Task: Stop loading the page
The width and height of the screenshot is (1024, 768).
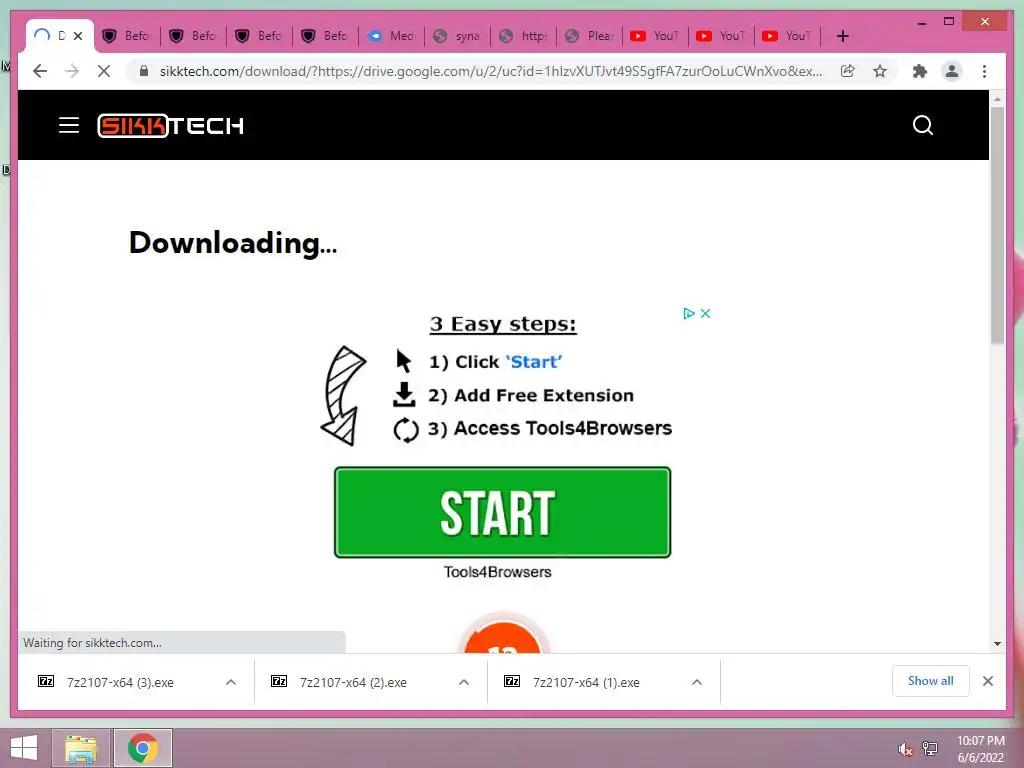Action: point(104,71)
